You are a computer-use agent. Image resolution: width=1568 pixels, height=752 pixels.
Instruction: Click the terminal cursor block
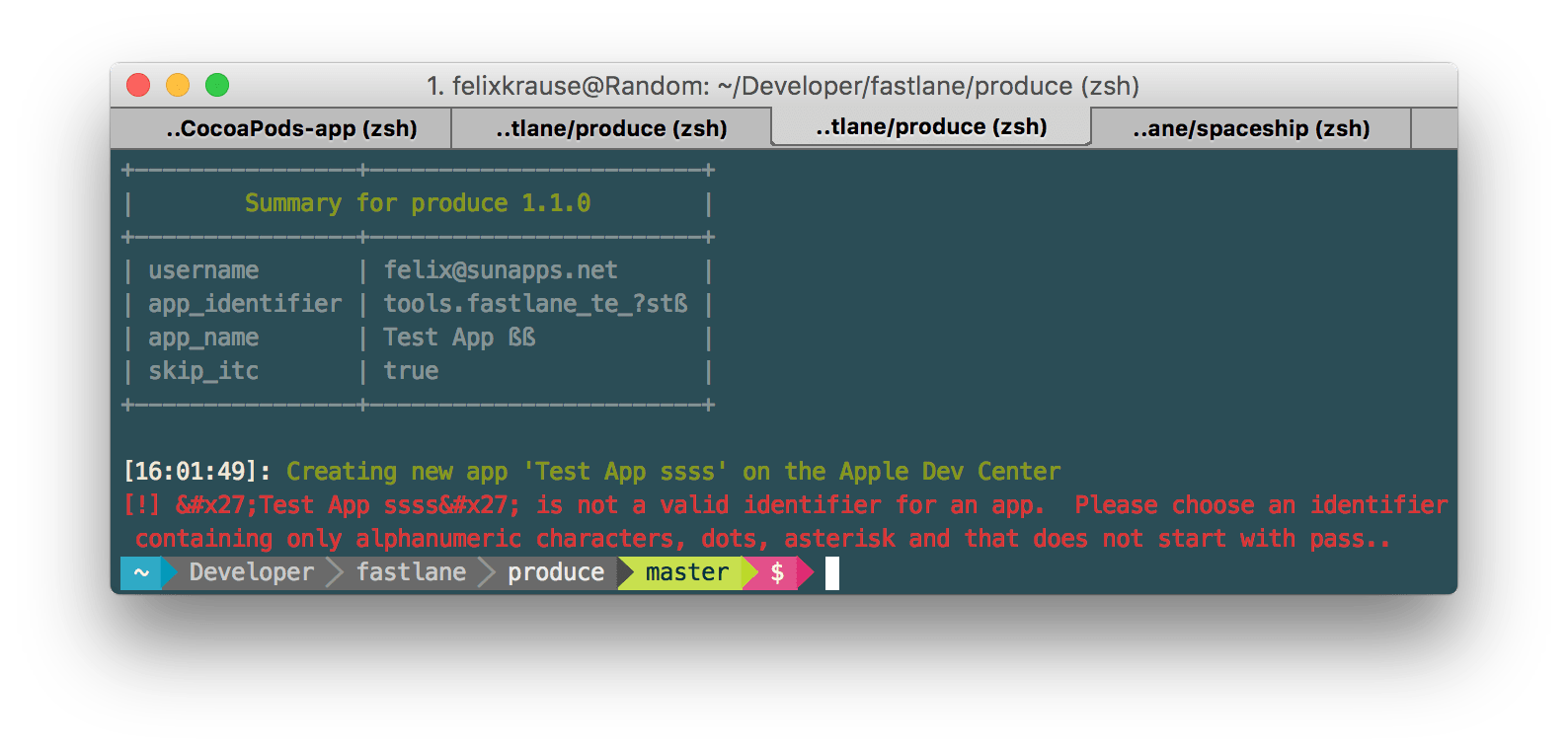(x=832, y=573)
